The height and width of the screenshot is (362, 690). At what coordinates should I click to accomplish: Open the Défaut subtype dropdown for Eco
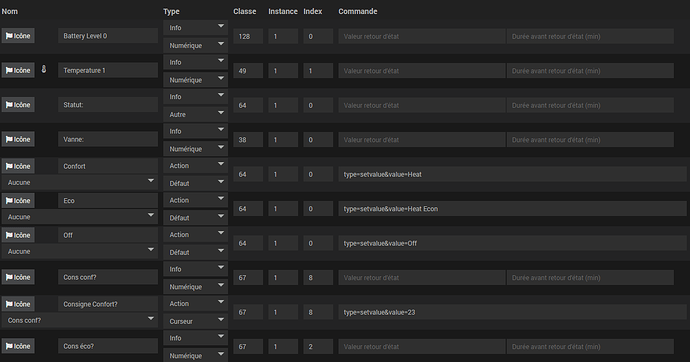tap(195, 218)
